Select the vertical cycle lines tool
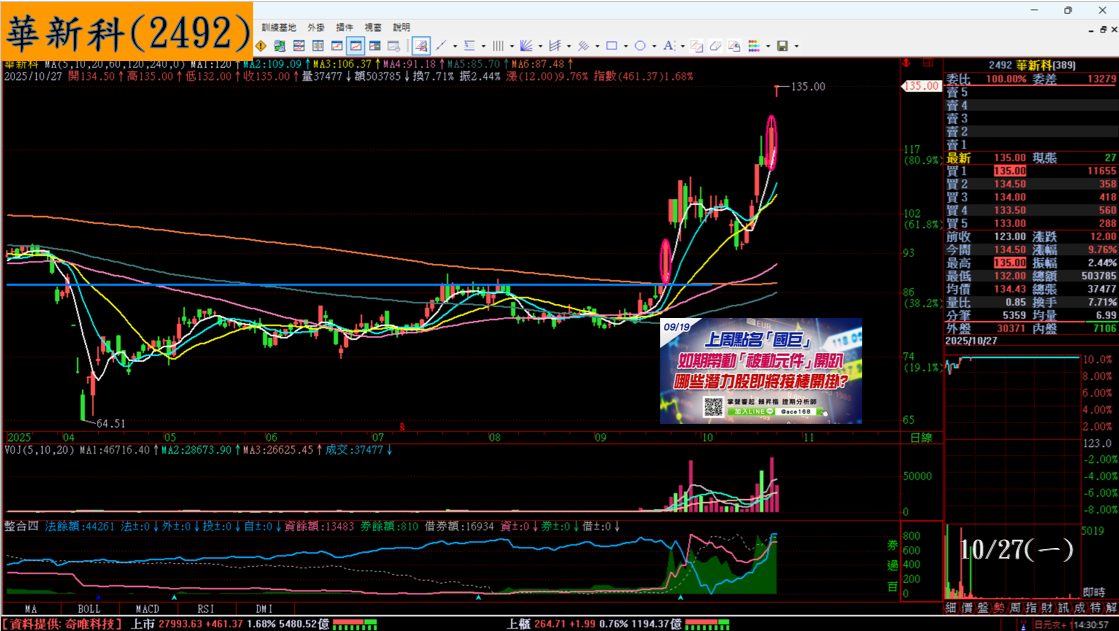 (x=498, y=46)
